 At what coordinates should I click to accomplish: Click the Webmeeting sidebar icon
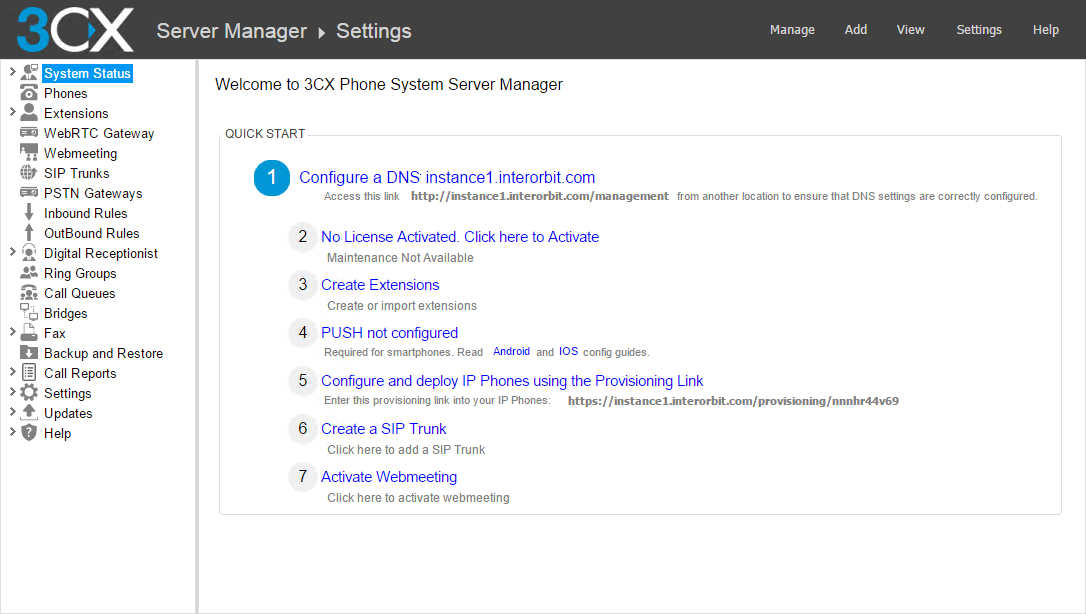[29, 153]
